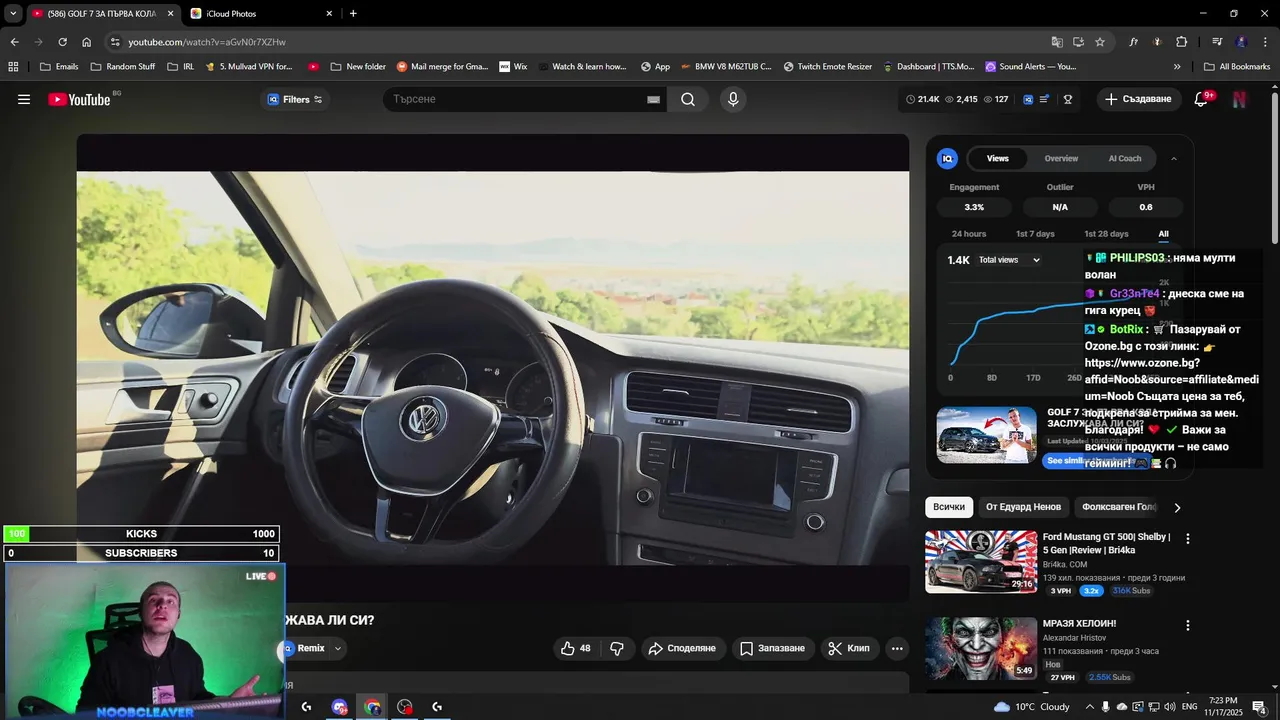The height and width of the screenshot is (720, 1280).
Task: Select the 1st 28 days range
Action: (x=1106, y=234)
